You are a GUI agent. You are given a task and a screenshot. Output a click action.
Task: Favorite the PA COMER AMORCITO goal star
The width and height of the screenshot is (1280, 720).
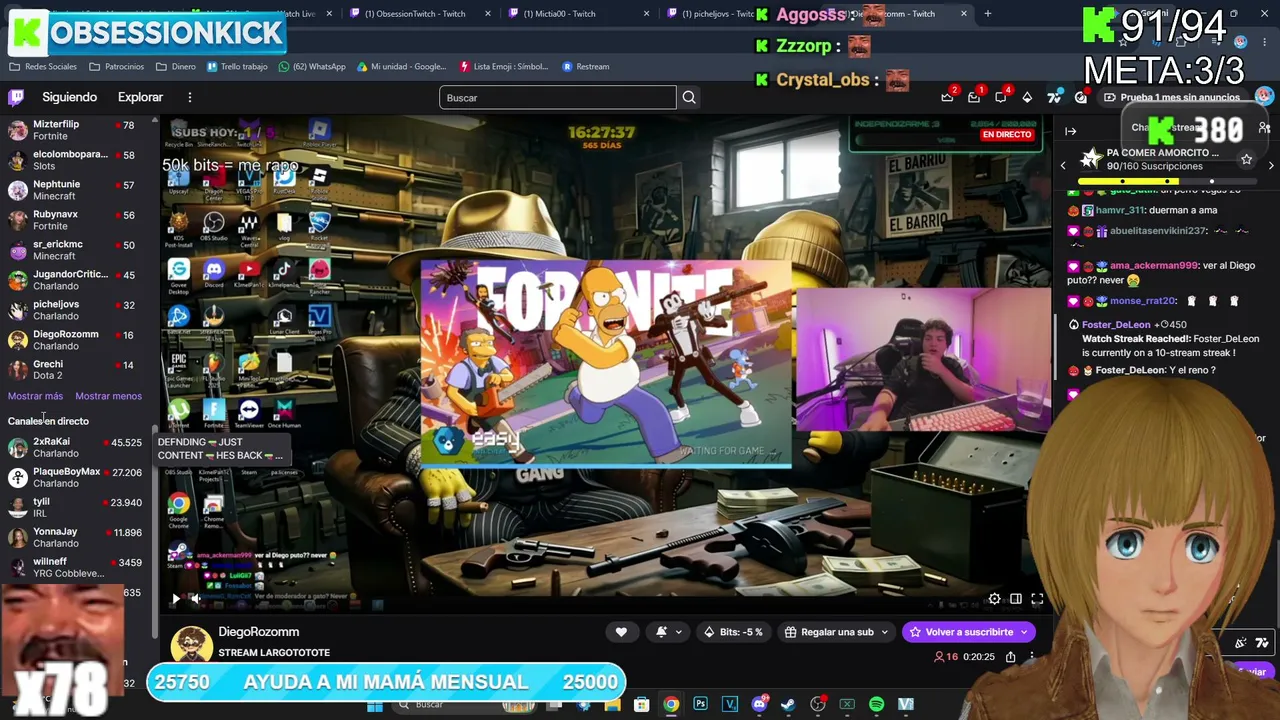point(1246,159)
